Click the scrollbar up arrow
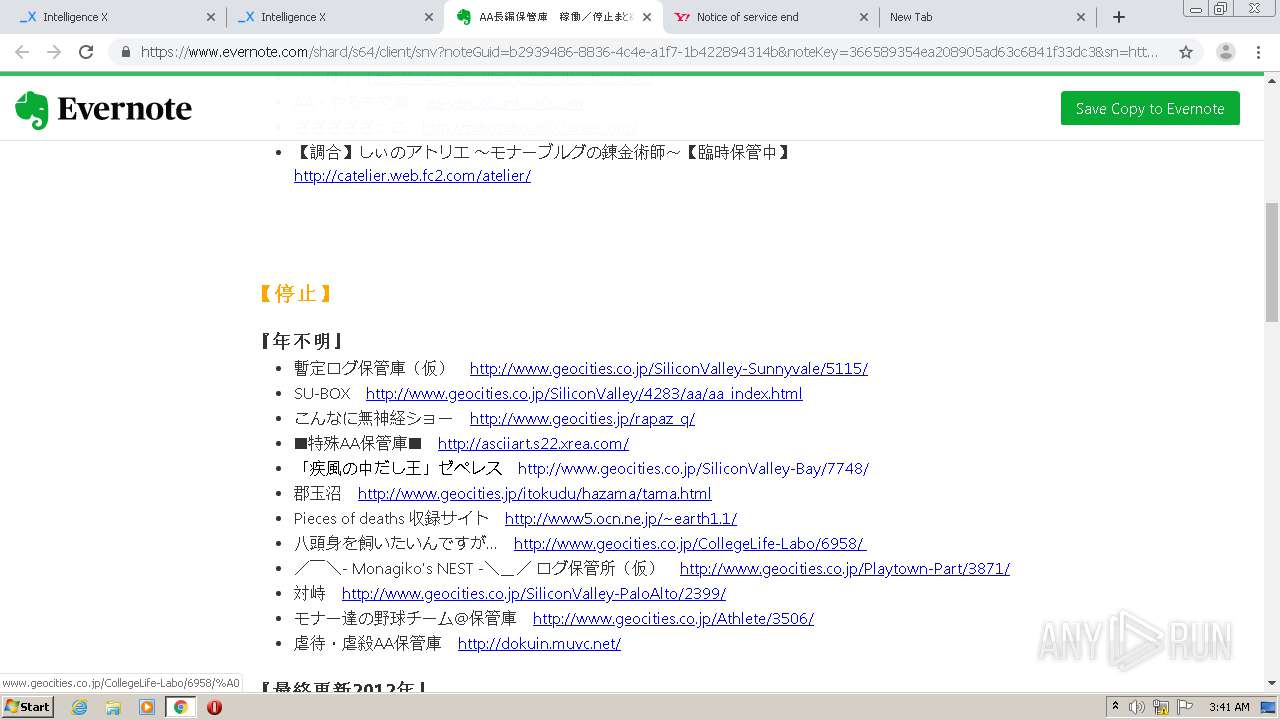Viewport: 1280px width, 720px height. pos(1272,82)
